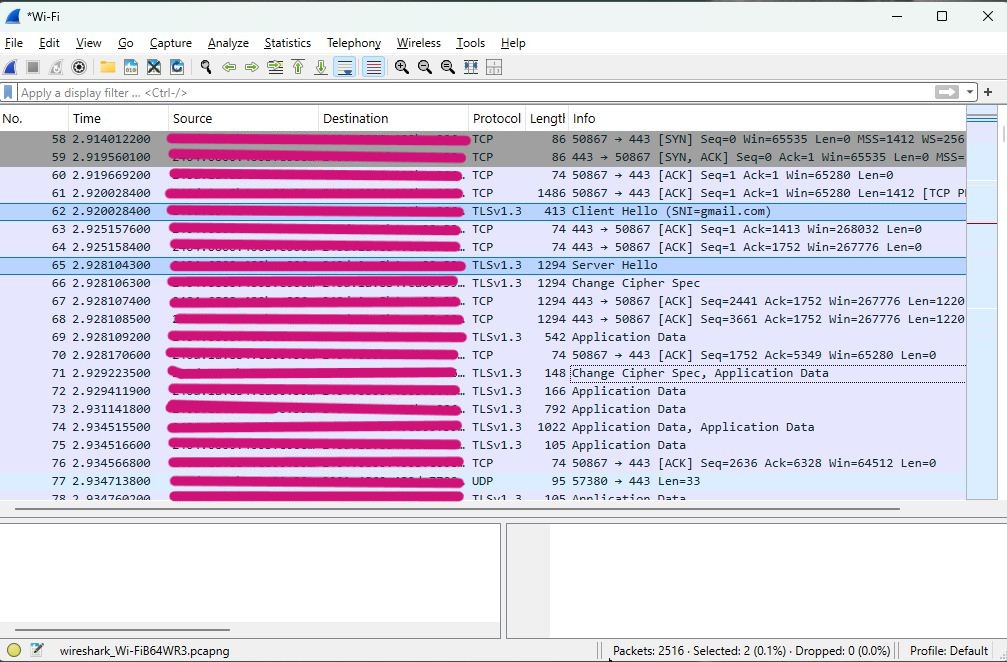Expand the display filter history dropdown

[969, 92]
